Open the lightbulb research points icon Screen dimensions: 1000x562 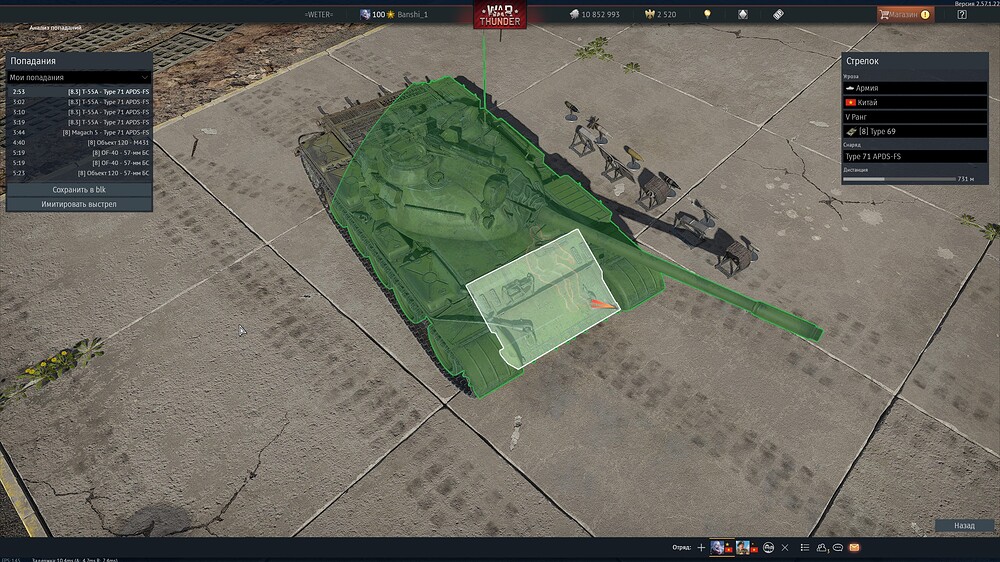[x=707, y=14]
